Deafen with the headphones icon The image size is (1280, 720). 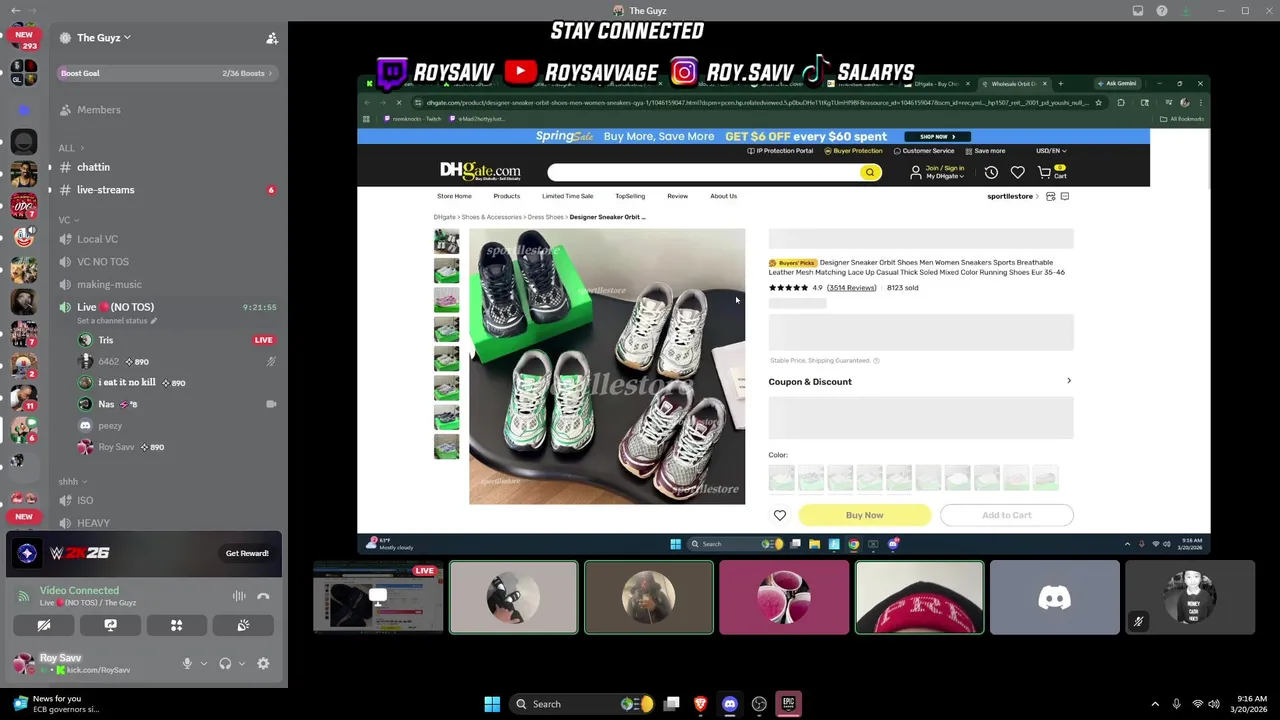225,663
